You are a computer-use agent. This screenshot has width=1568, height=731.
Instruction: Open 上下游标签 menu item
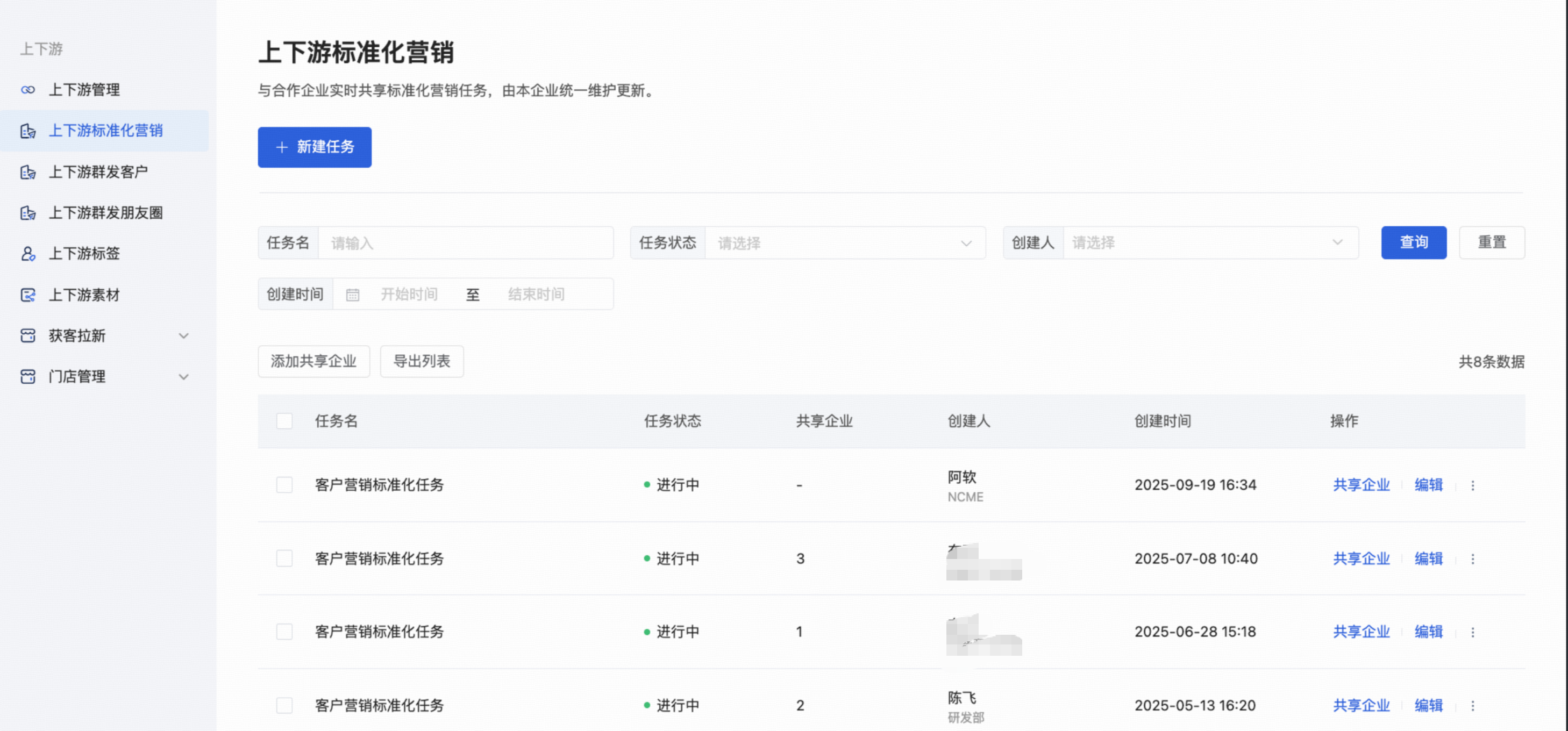[x=104, y=254]
